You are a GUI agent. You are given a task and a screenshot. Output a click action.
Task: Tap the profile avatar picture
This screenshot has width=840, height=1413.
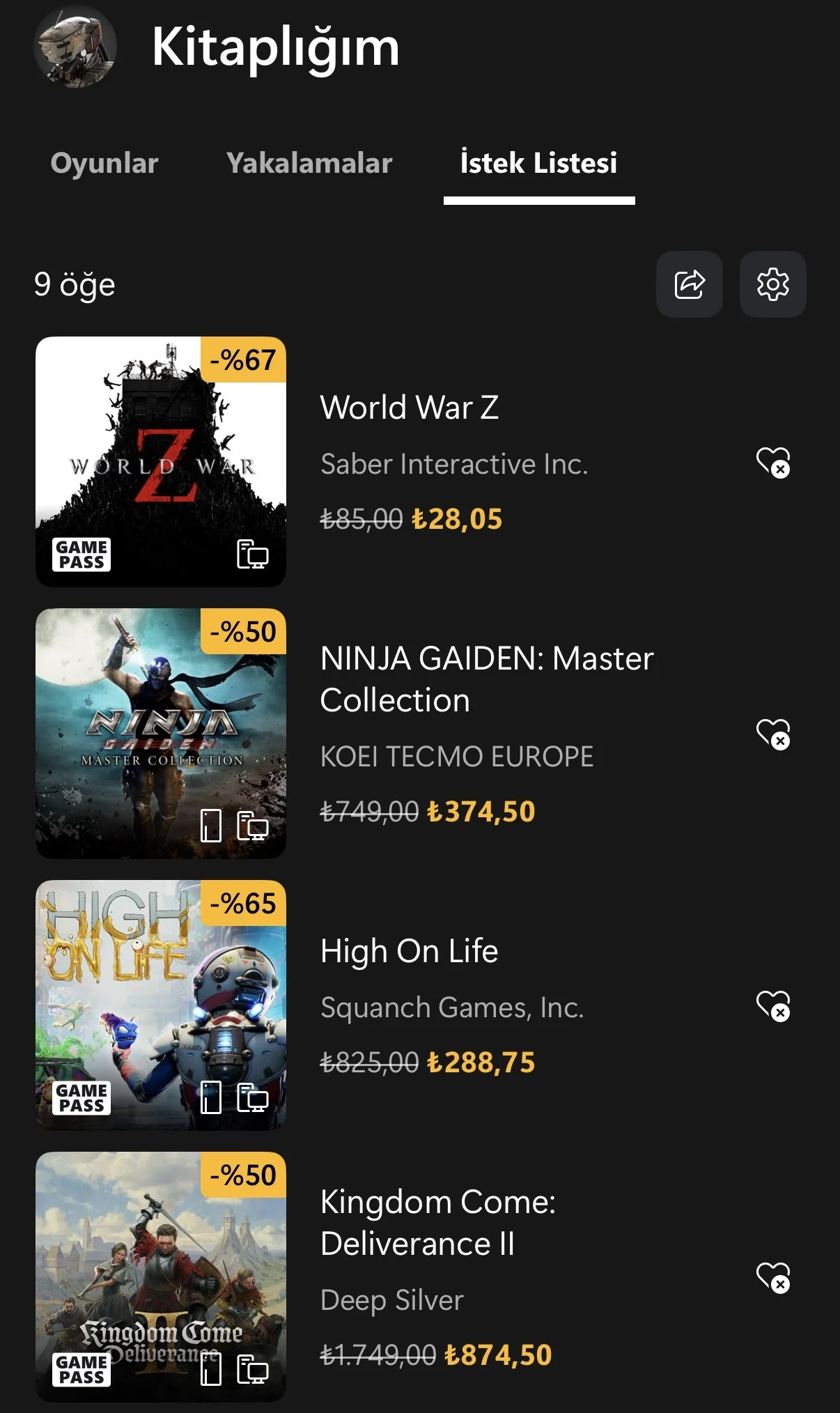pos(75,47)
